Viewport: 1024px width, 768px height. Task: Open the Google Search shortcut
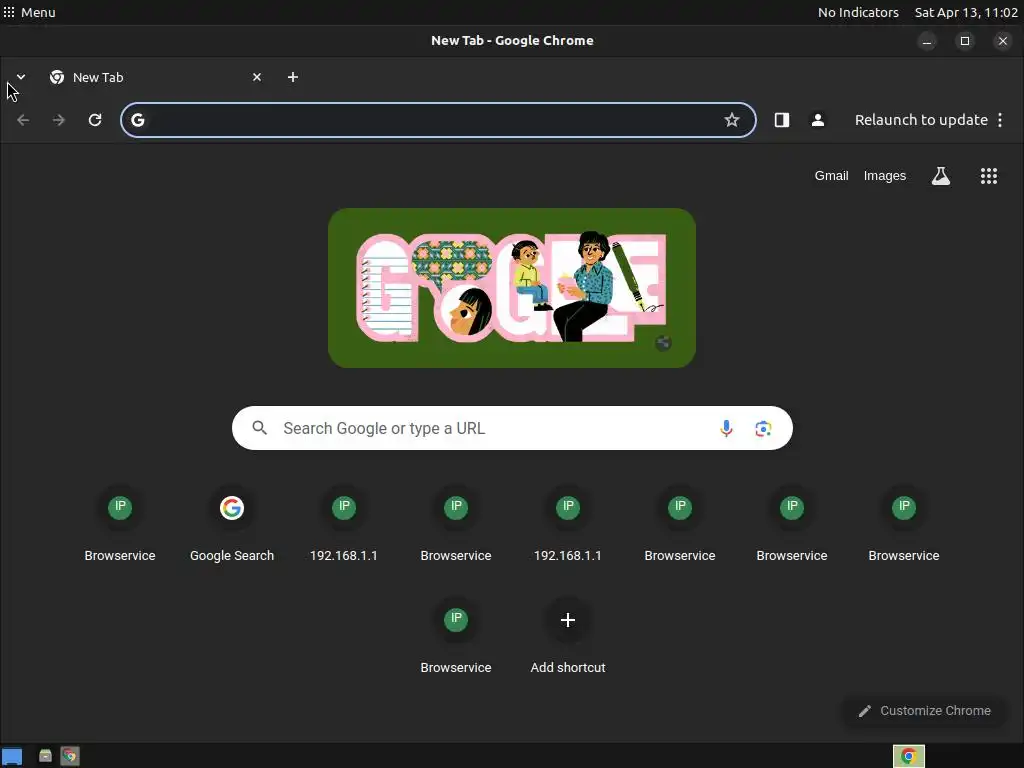point(232,524)
